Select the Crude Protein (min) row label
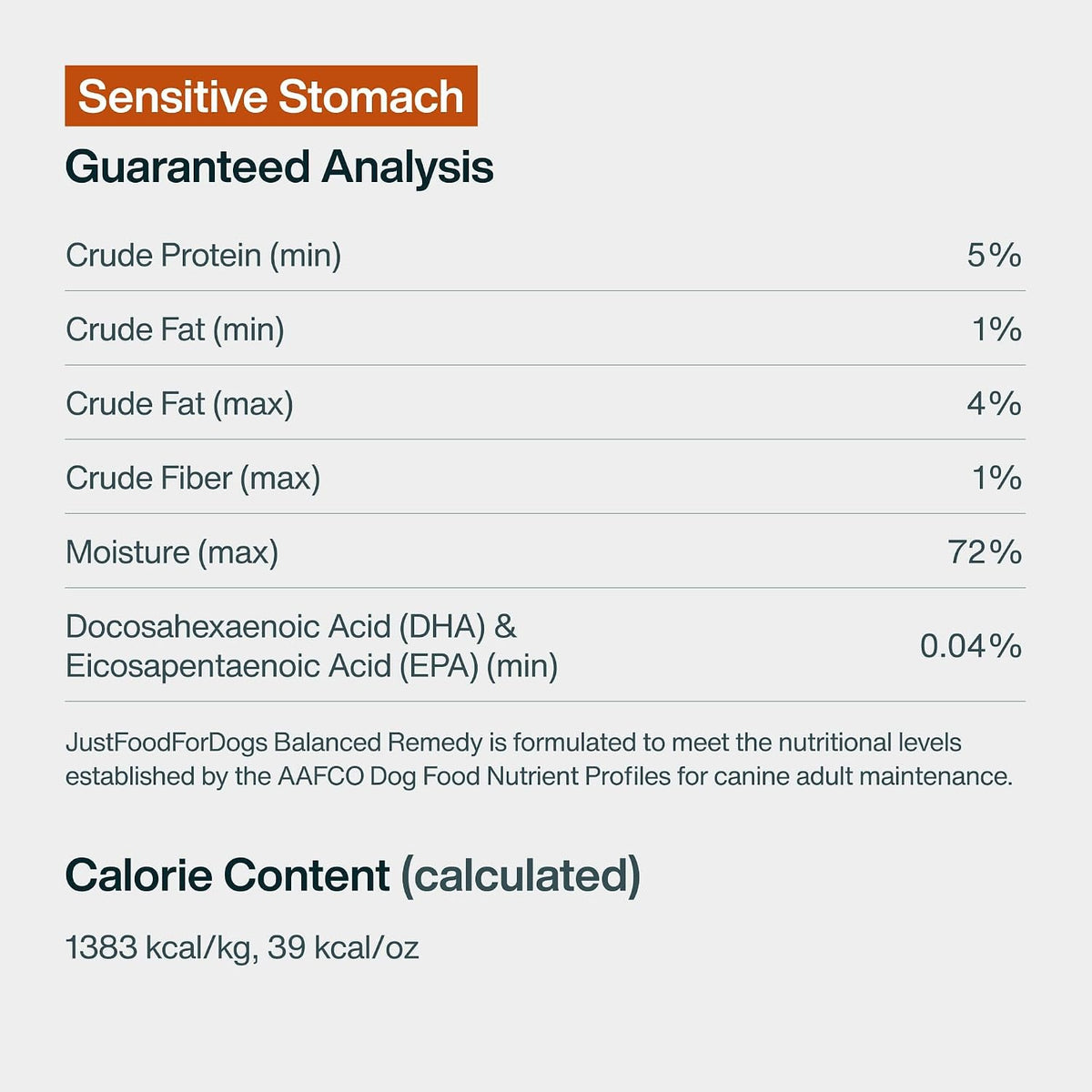 tap(204, 255)
